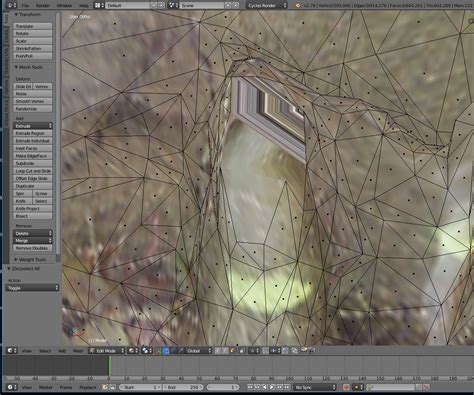Jump to previous keyframe
The width and height of the screenshot is (474, 395).
pos(257,387)
